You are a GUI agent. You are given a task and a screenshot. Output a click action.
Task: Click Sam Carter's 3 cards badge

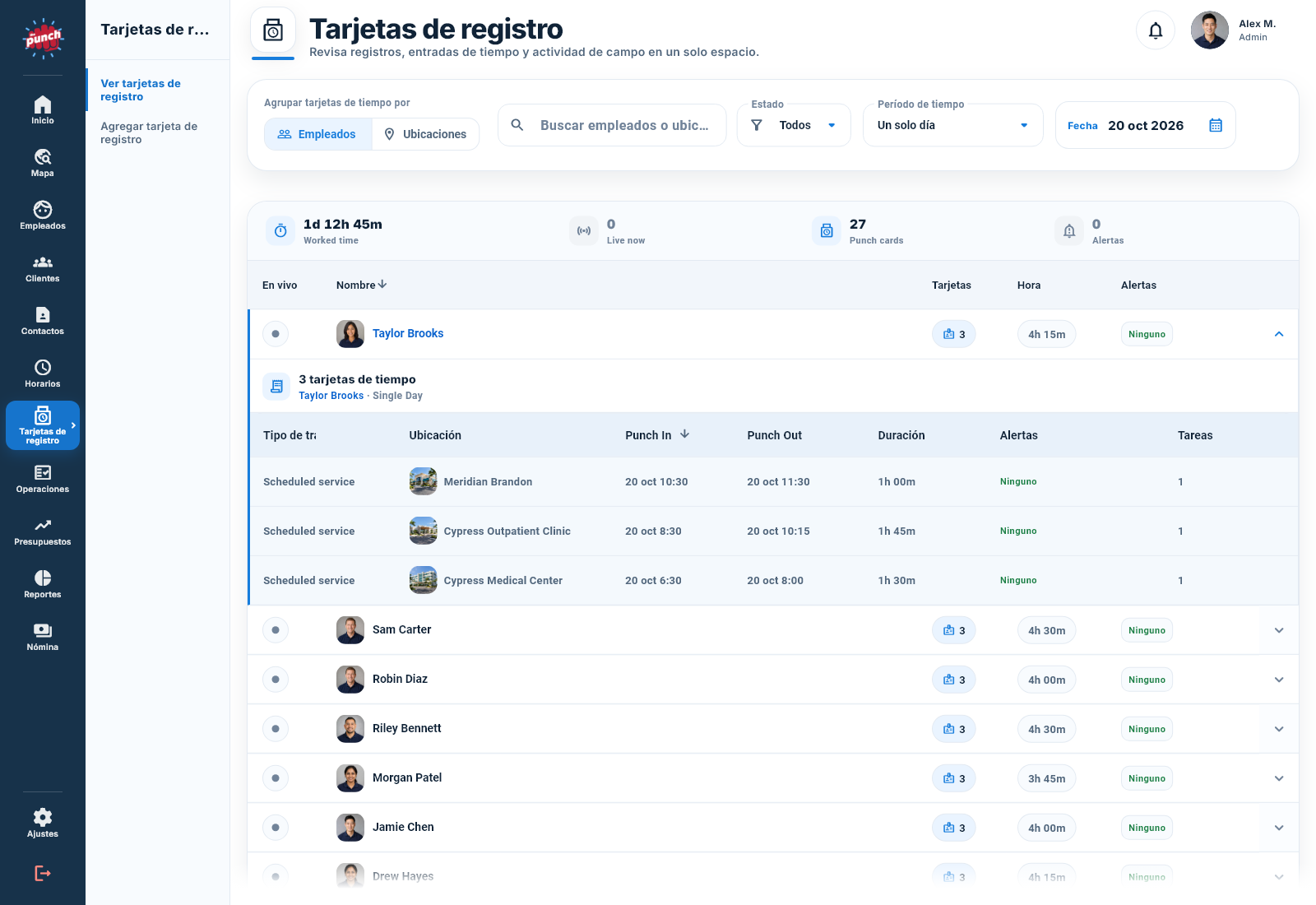point(954,630)
